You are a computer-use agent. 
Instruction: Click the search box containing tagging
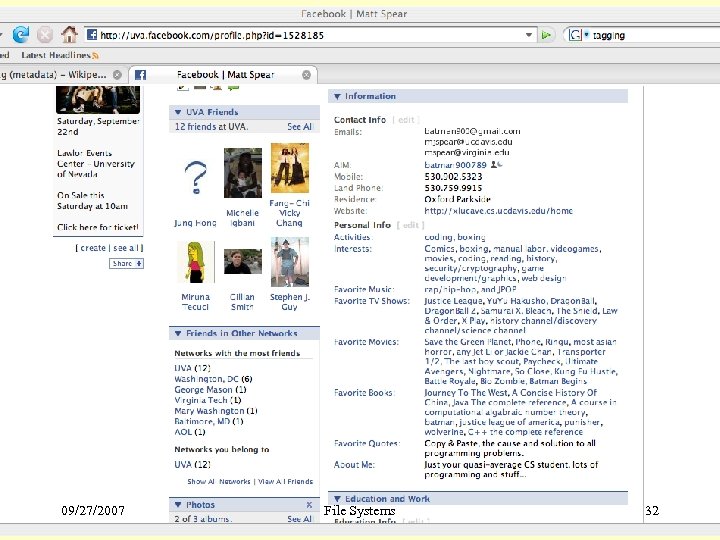click(654, 35)
